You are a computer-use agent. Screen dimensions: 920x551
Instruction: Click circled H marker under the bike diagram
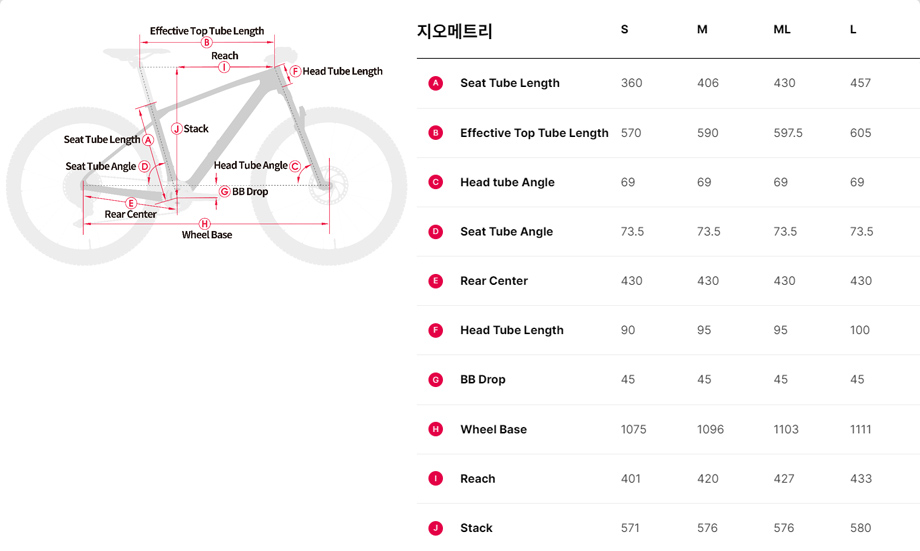pyautogui.click(x=205, y=223)
